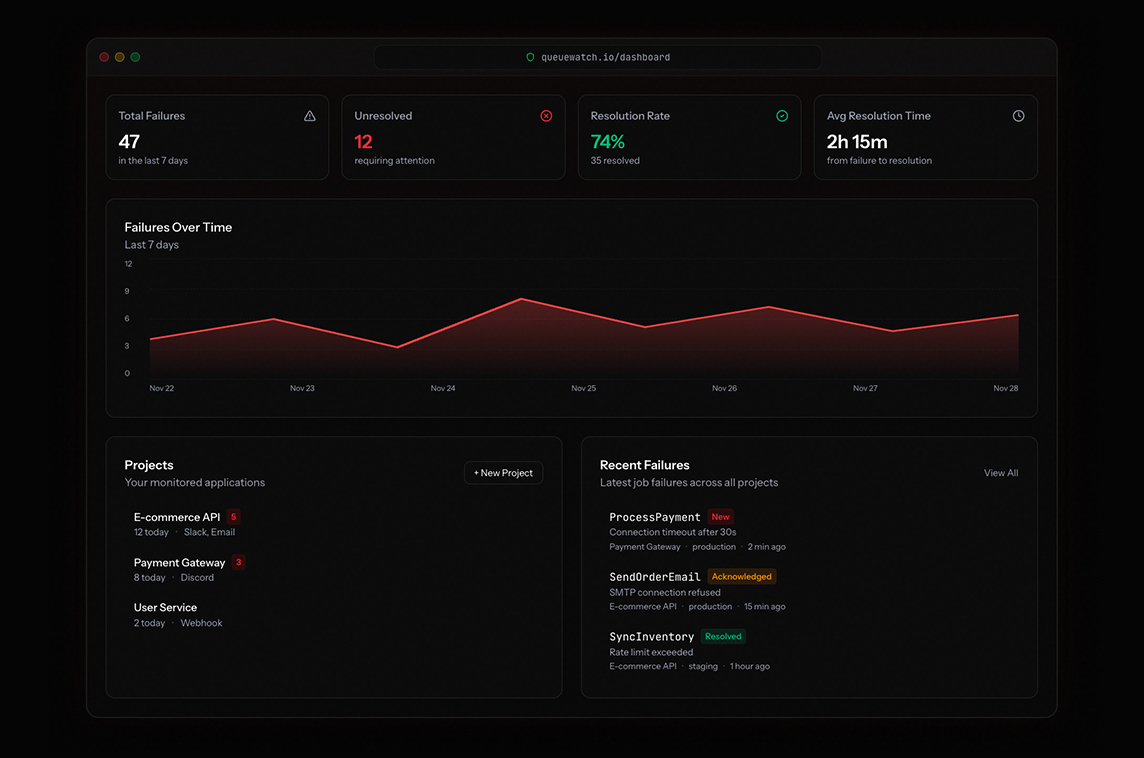Click the red X icon in Unresolved card
Image resolution: width=1144 pixels, height=758 pixels.
pyautogui.click(x=546, y=116)
